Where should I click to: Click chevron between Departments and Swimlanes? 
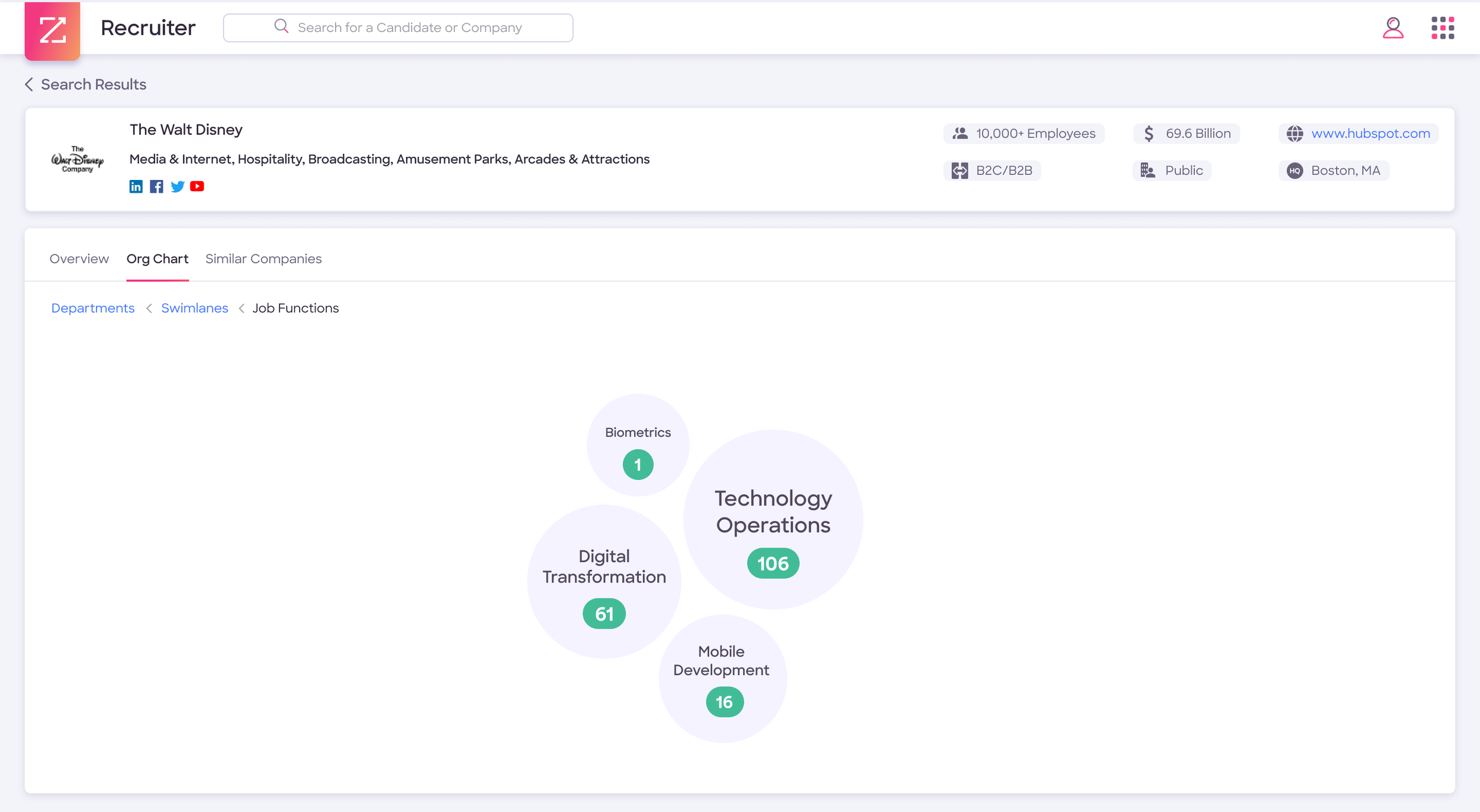[x=149, y=308]
